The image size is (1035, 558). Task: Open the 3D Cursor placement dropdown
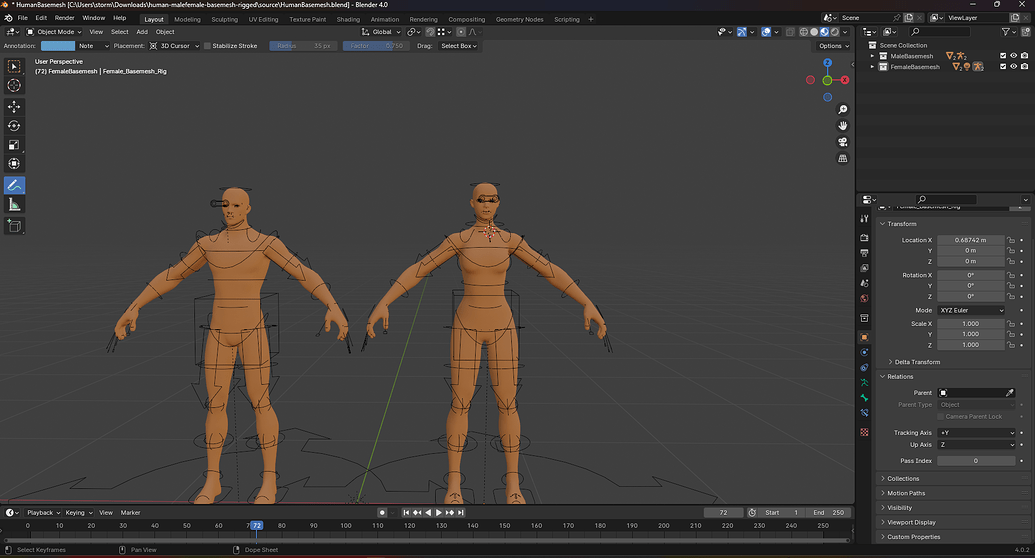point(174,46)
